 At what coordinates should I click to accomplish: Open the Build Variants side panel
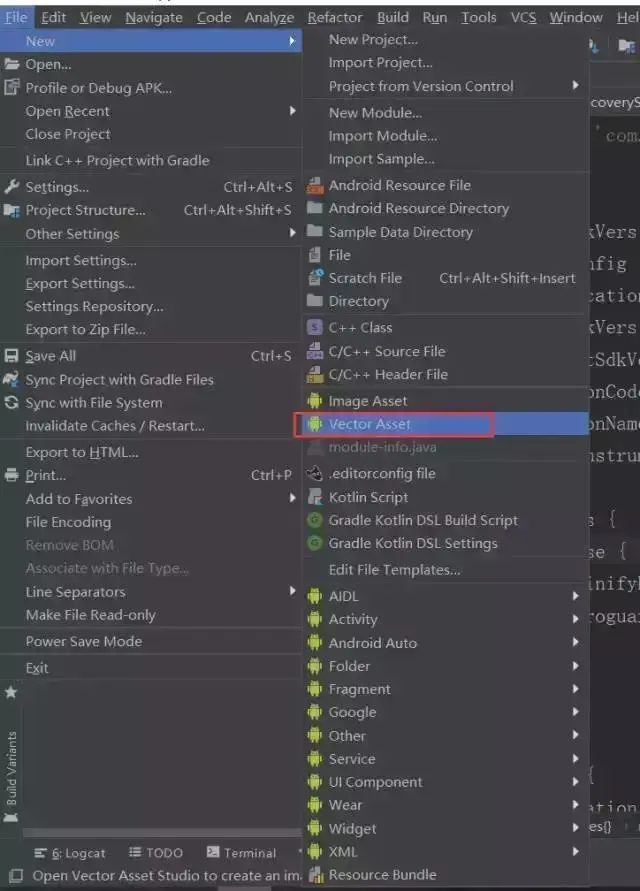[x=12, y=768]
